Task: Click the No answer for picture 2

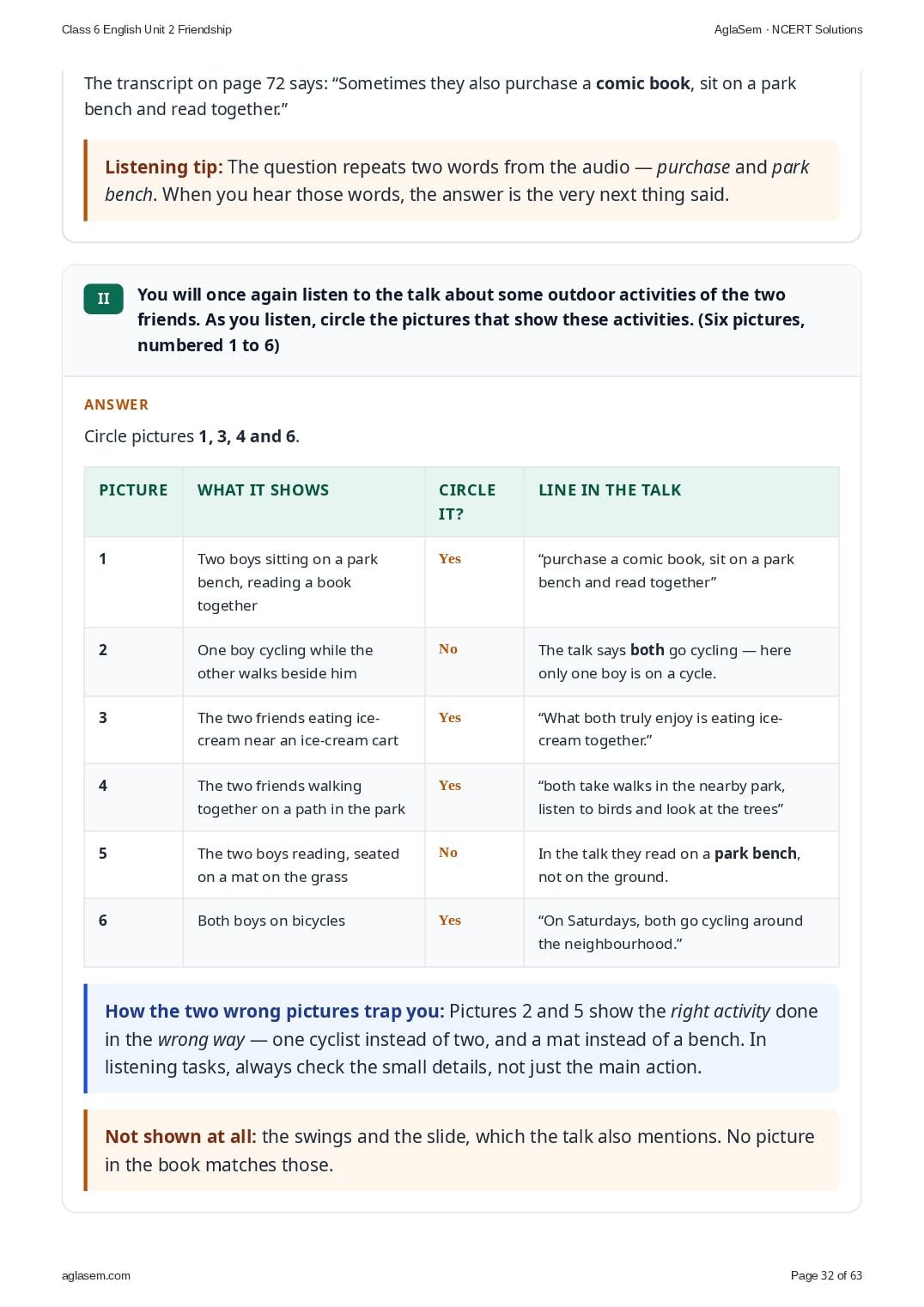Action: point(448,649)
